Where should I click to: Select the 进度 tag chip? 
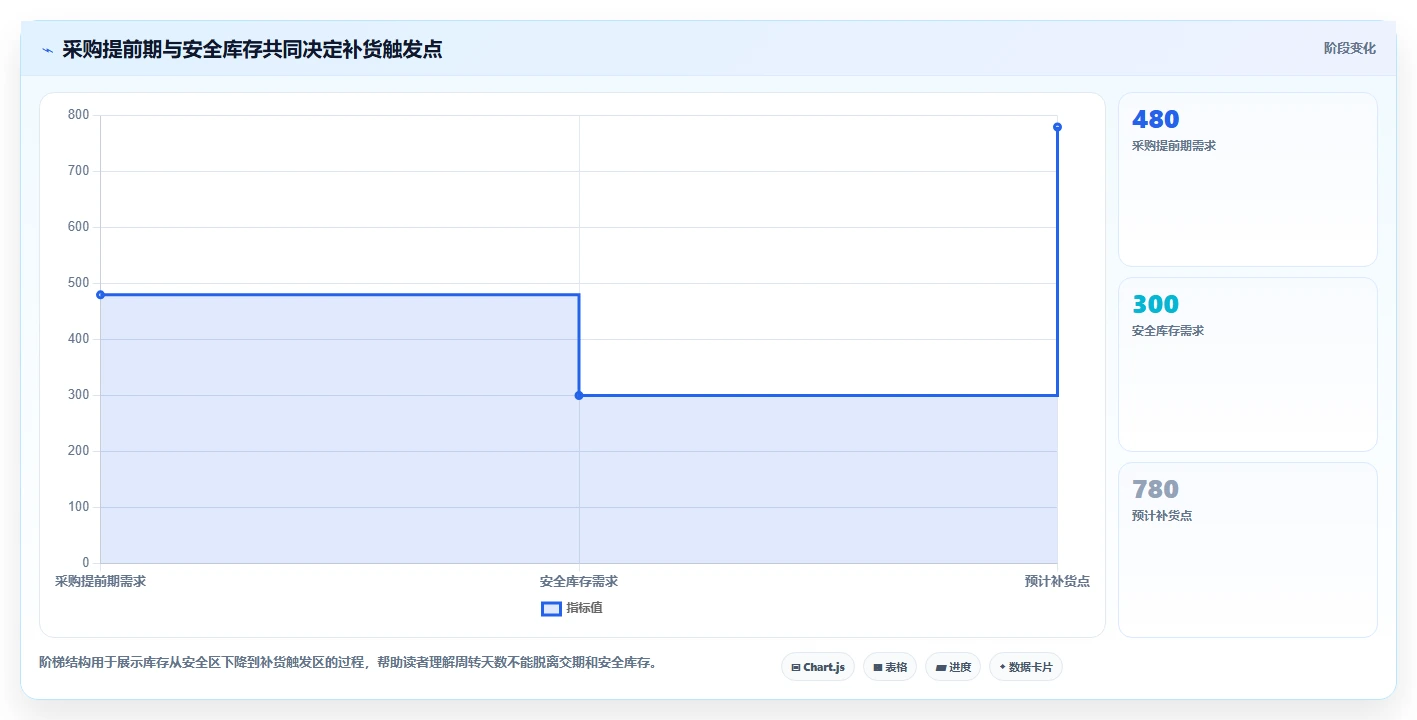pos(953,667)
